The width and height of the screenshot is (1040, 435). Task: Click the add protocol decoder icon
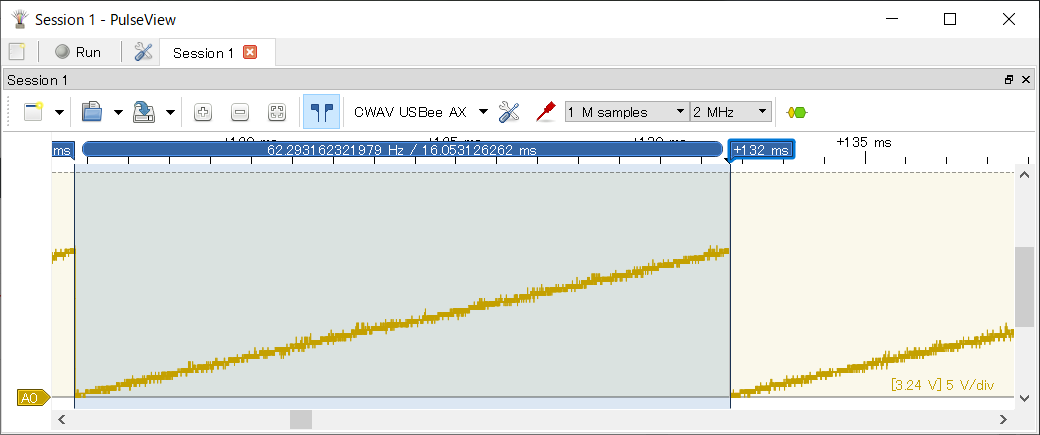[x=797, y=112]
